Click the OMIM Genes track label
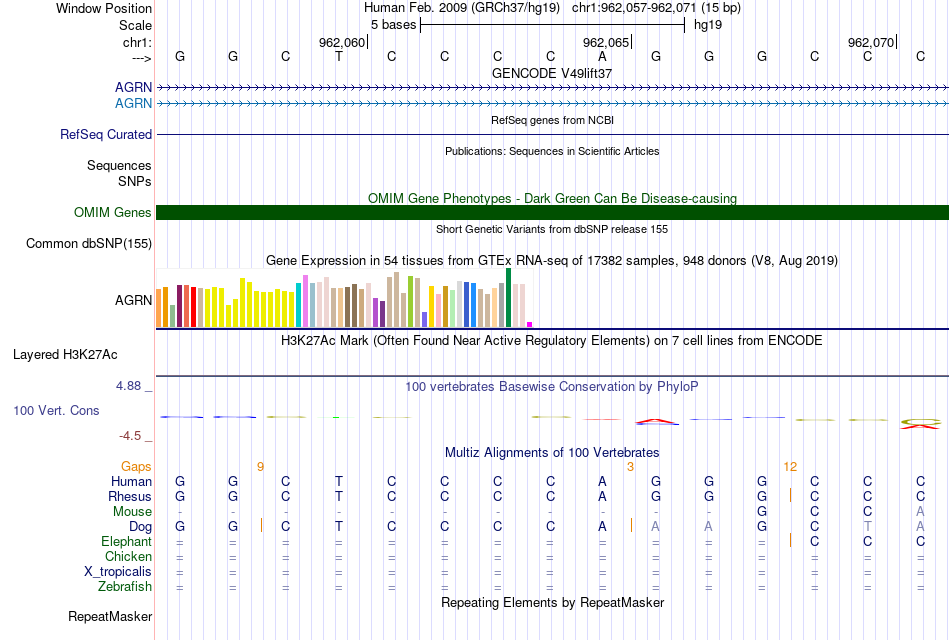This screenshot has width=950, height=640. [x=112, y=213]
